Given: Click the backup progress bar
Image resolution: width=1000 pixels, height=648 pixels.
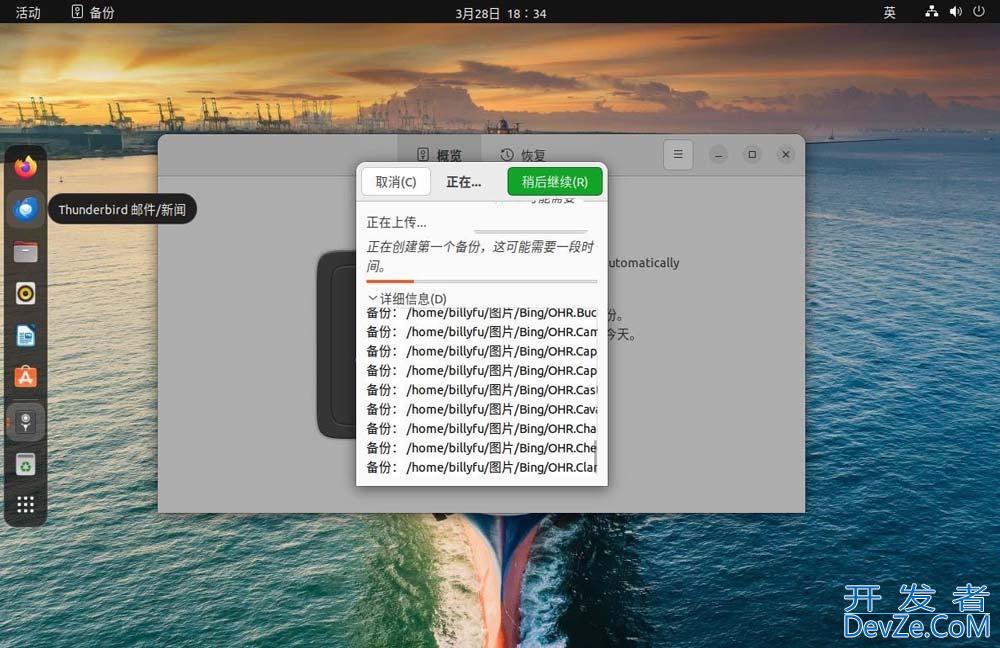Looking at the screenshot, I should pyautogui.click(x=482, y=281).
